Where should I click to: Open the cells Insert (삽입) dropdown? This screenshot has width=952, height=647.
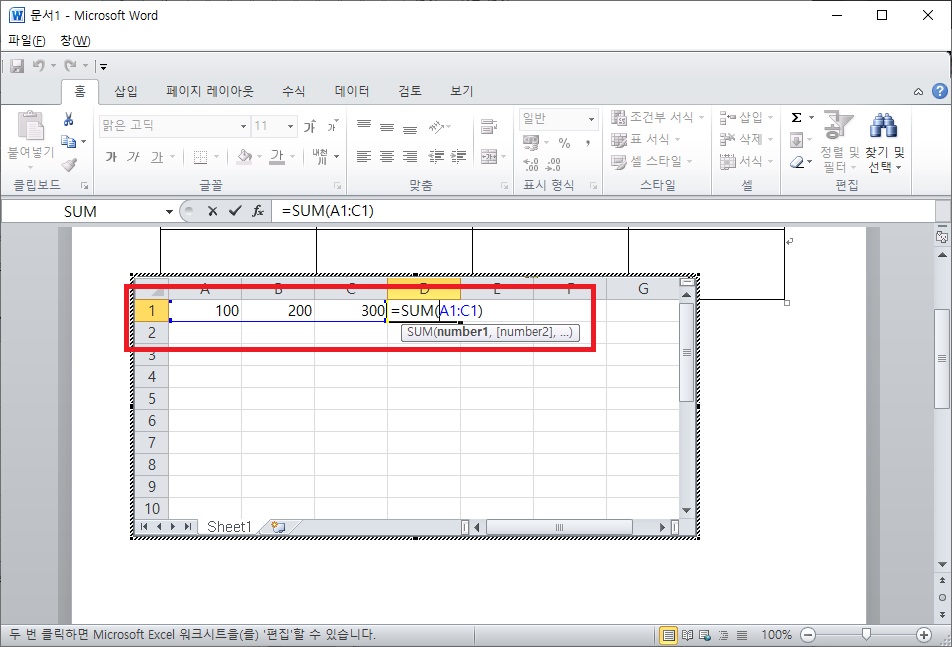[x=746, y=117]
